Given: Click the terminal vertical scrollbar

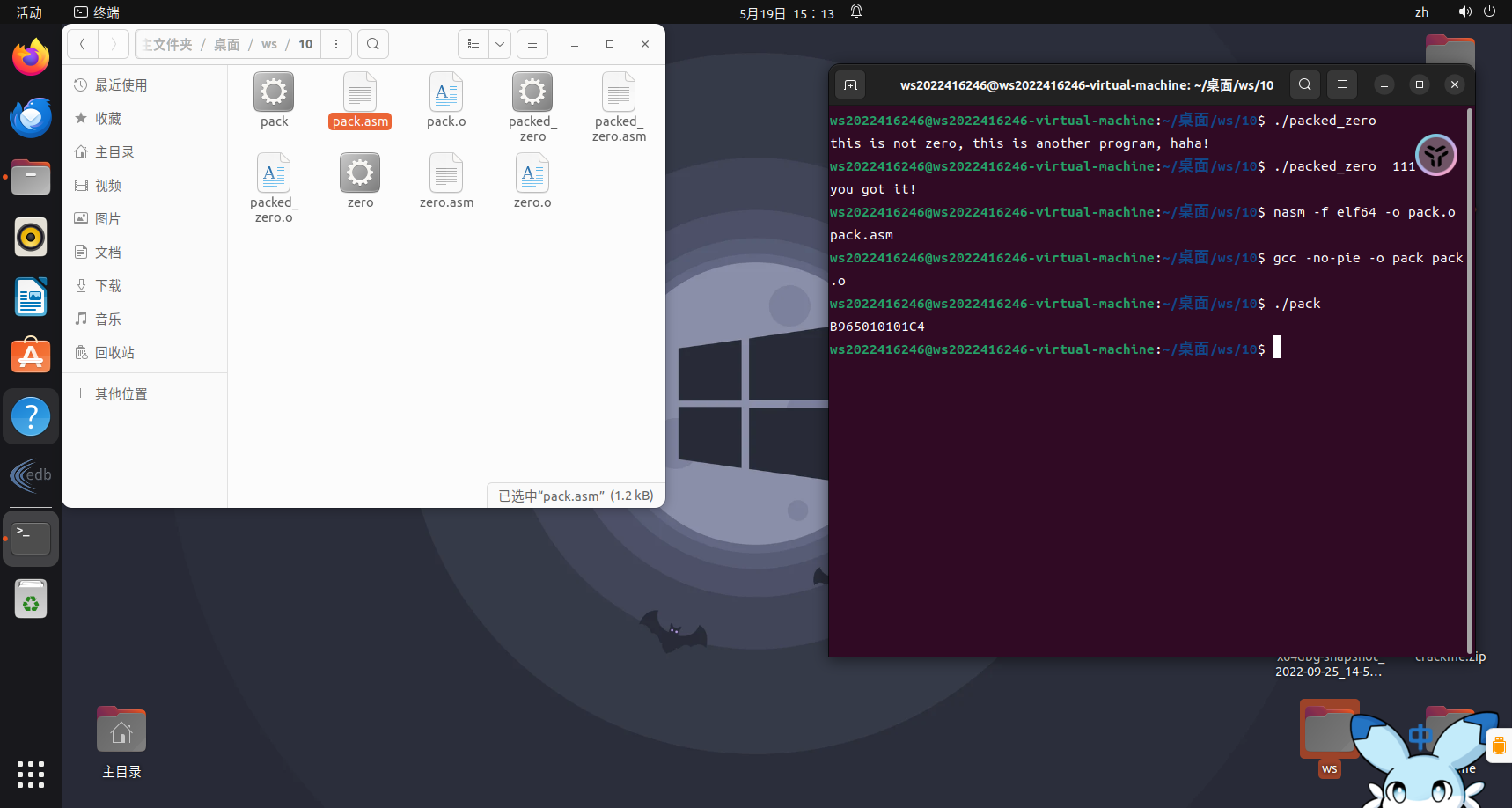Looking at the screenshot, I should pyautogui.click(x=1469, y=378).
